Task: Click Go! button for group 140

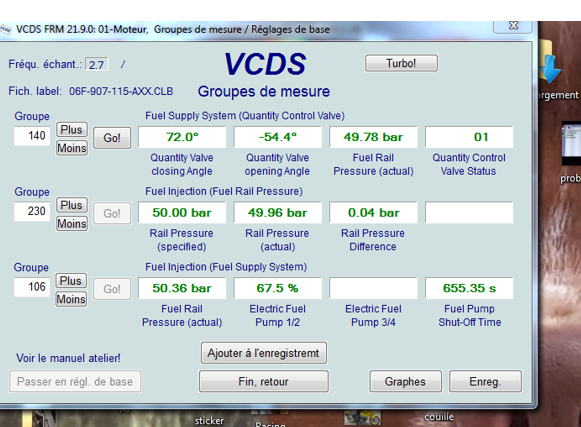Action: click(x=112, y=138)
